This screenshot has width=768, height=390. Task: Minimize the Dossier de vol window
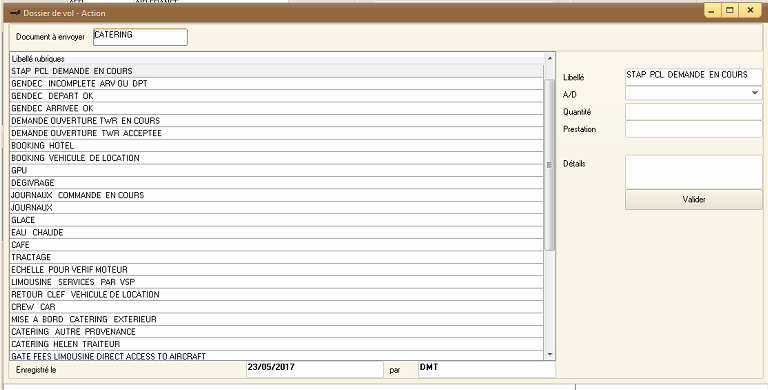(x=712, y=11)
